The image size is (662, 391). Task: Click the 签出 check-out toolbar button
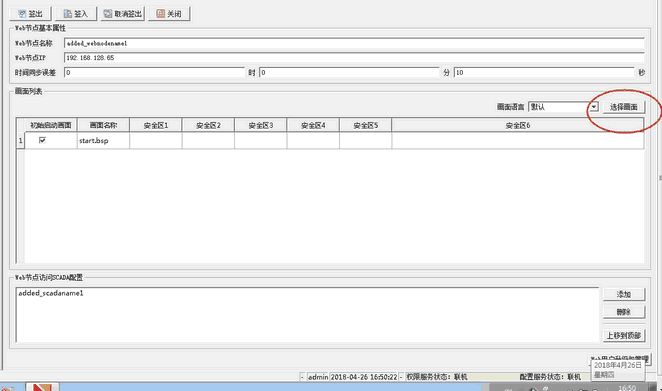click(x=30, y=14)
